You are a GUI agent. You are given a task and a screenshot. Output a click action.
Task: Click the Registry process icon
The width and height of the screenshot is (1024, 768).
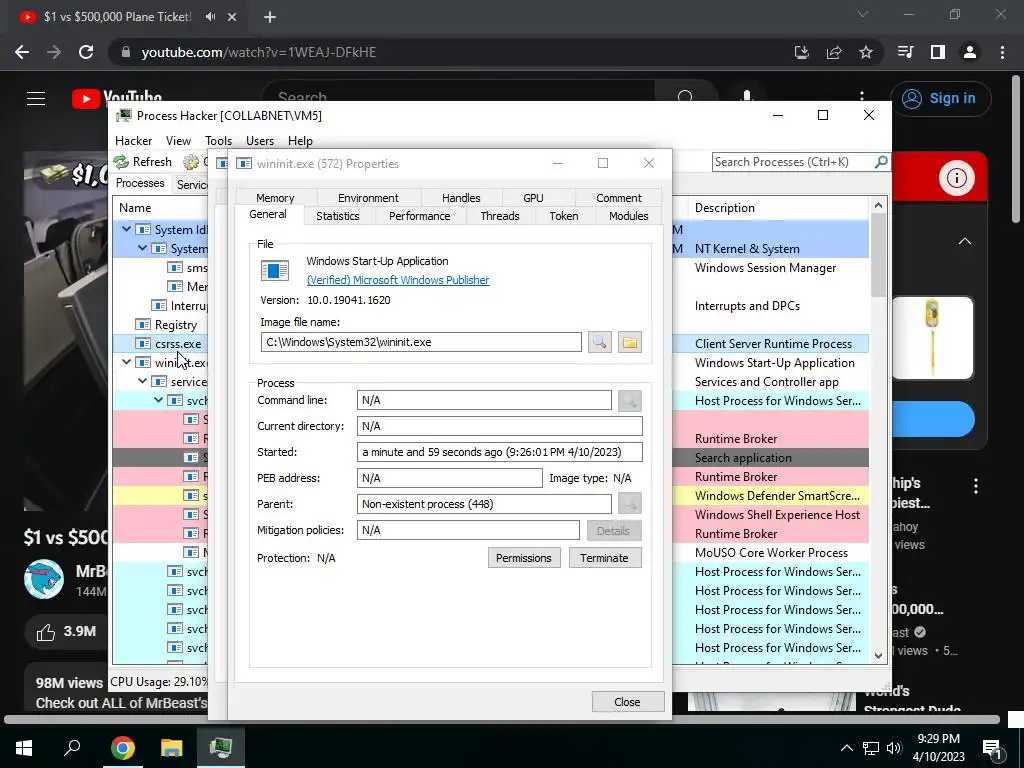tap(143, 325)
